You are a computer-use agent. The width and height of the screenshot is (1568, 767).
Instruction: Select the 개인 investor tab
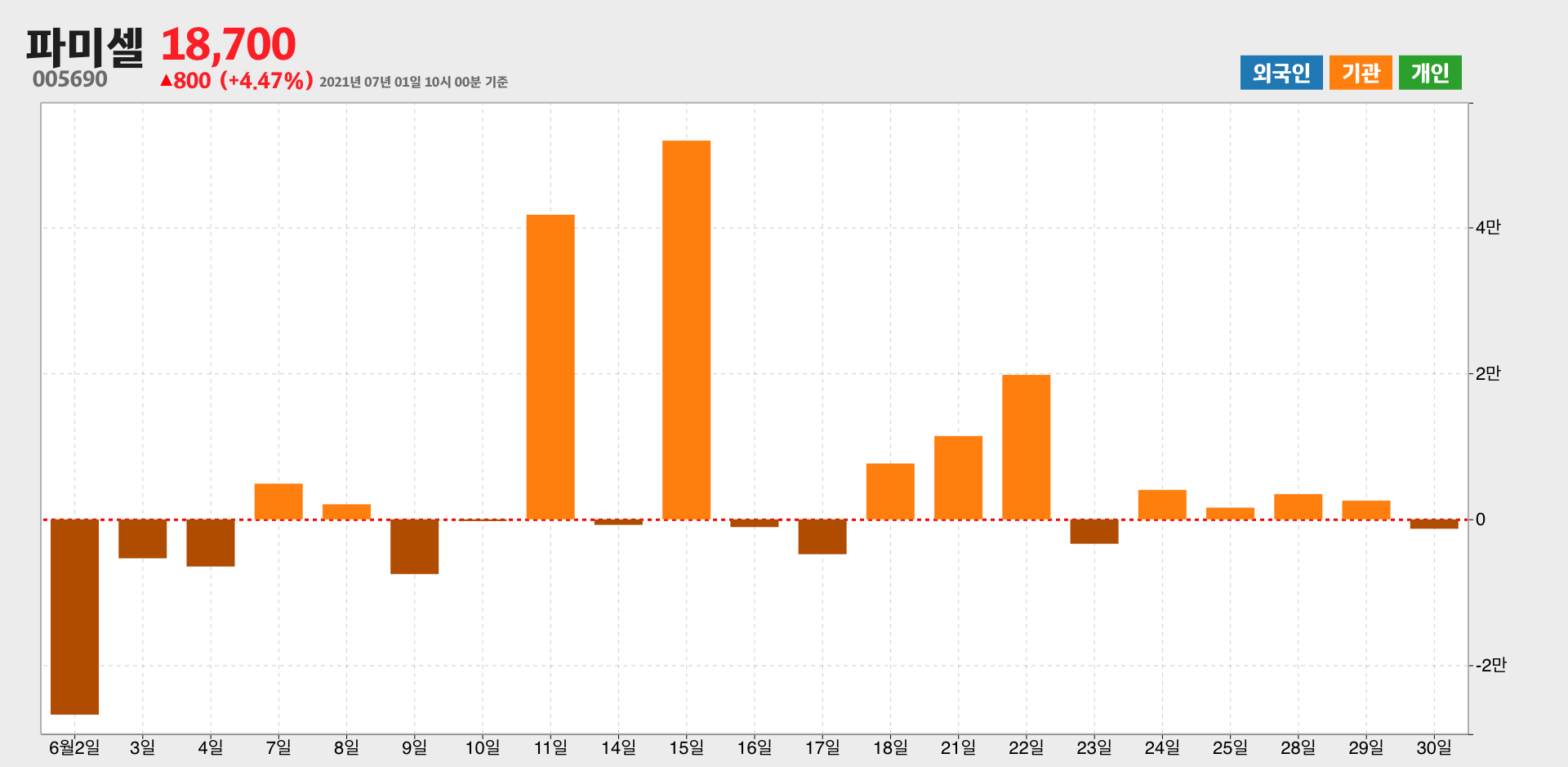click(x=1430, y=73)
